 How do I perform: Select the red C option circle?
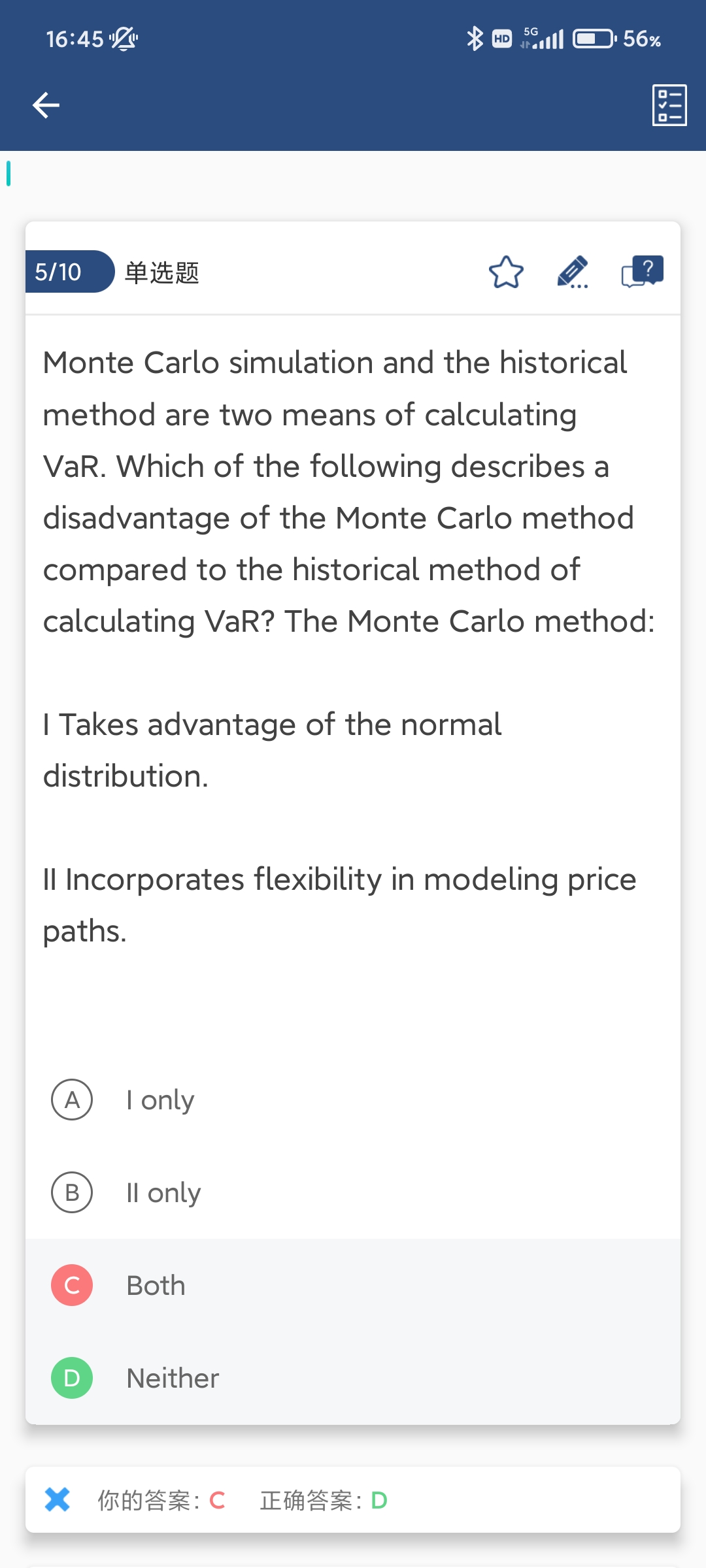[72, 1285]
